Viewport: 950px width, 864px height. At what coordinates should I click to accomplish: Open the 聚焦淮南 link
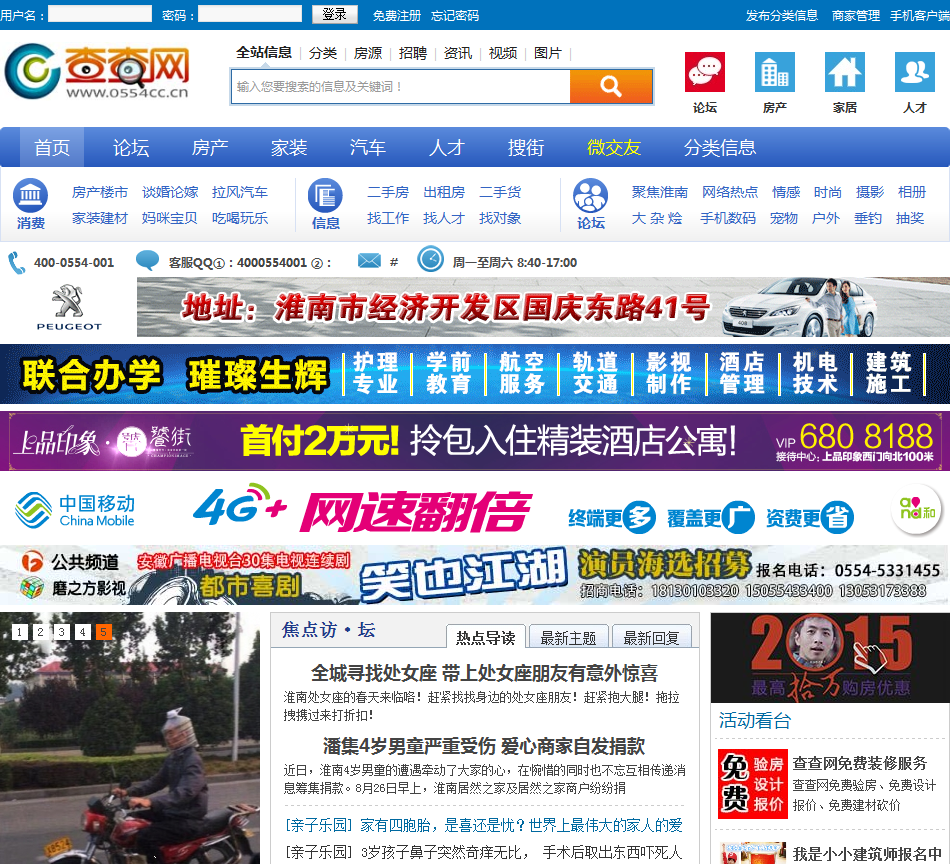pos(660,192)
